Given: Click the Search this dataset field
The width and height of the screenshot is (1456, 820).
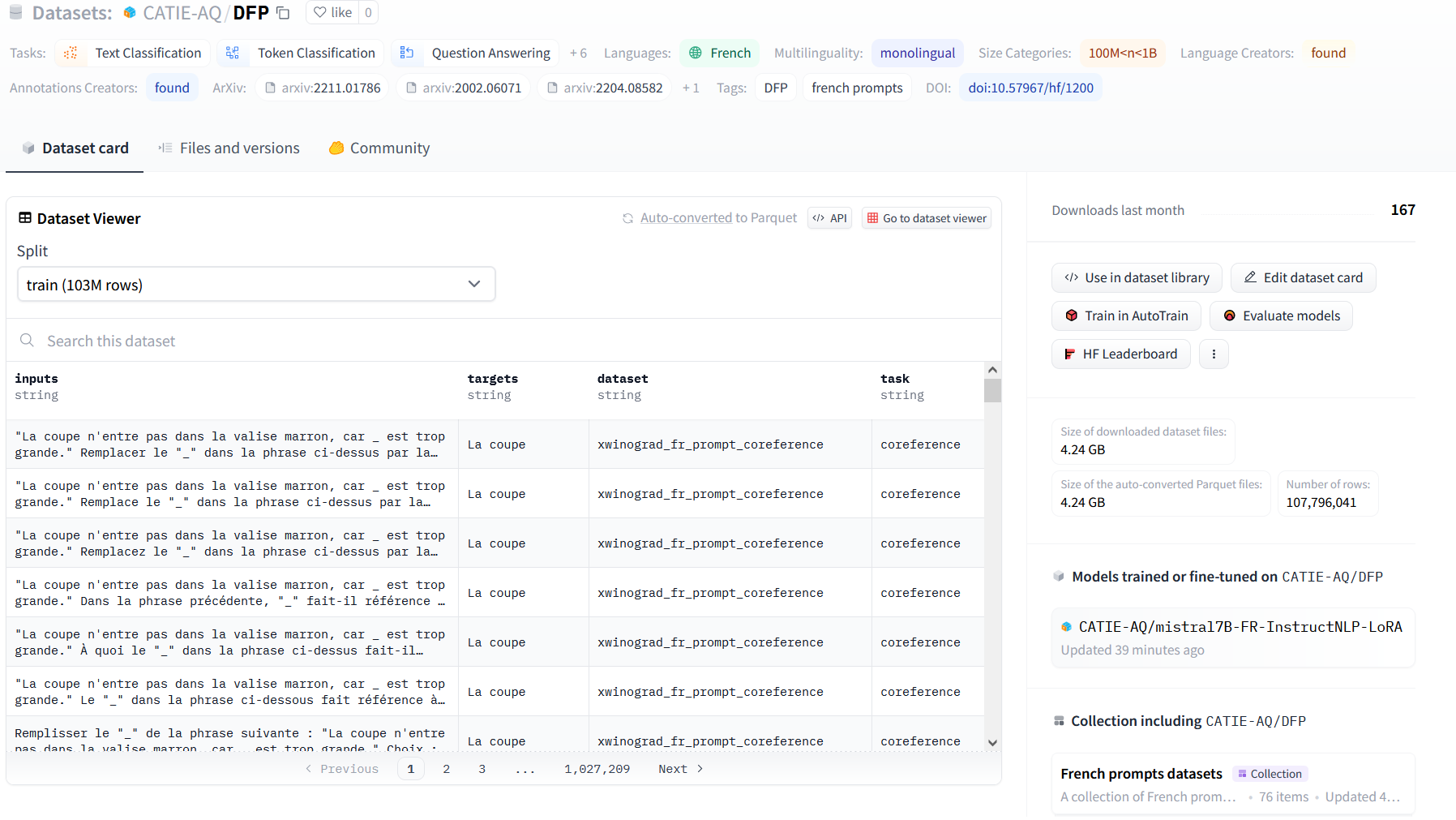Looking at the screenshot, I should (503, 341).
